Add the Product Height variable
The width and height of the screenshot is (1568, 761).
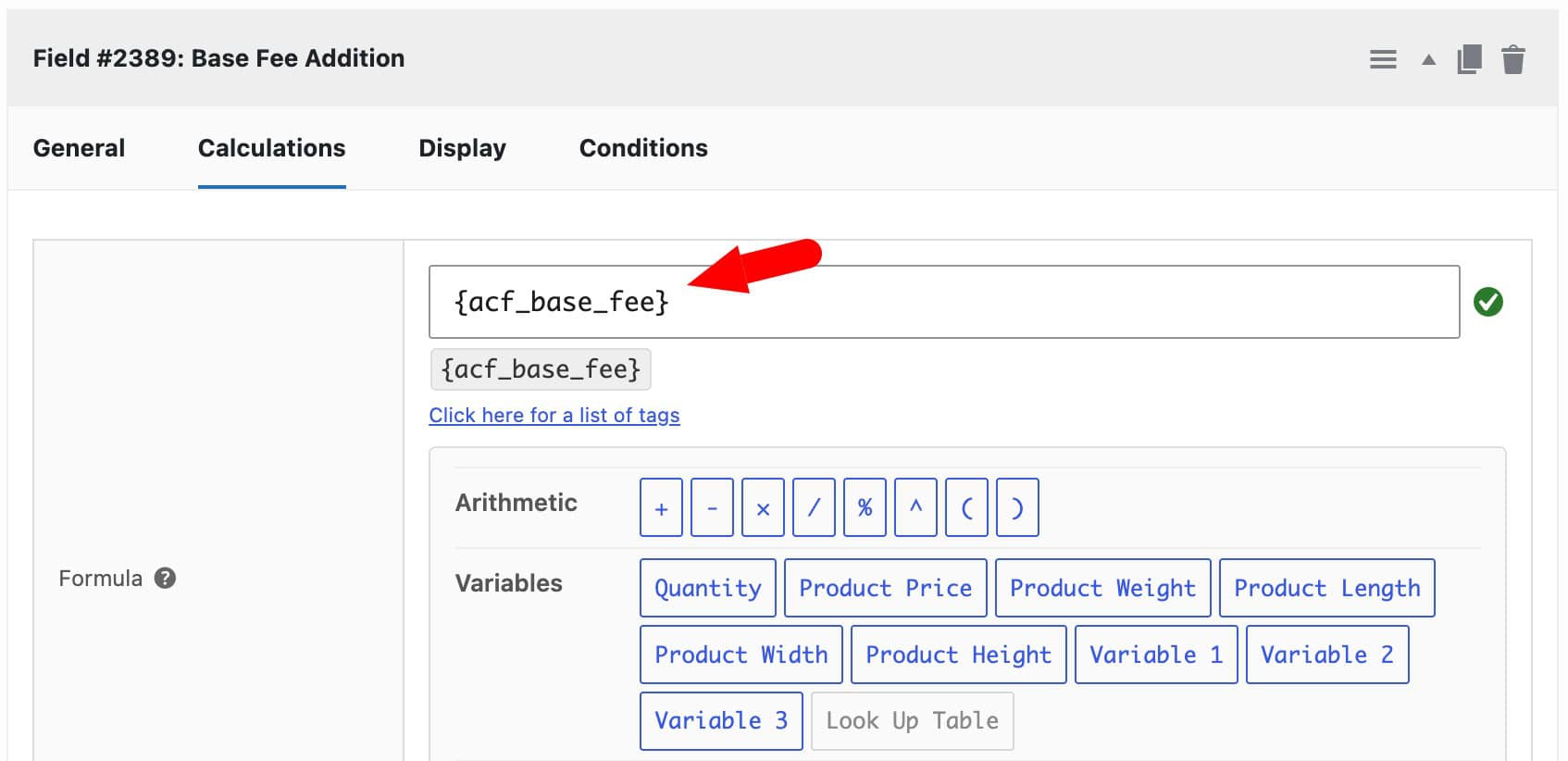click(x=959, y=655)
